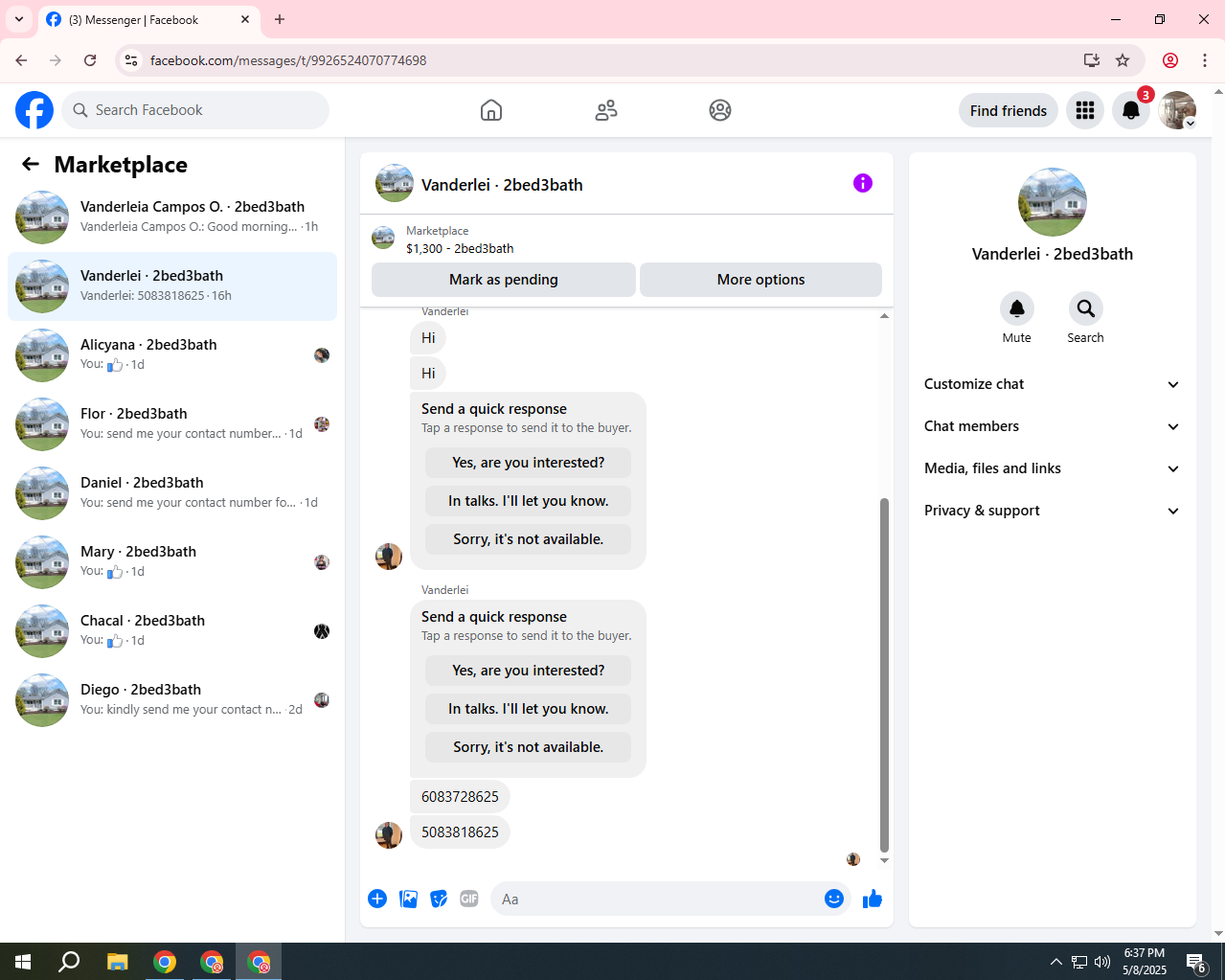Screen dimensions: 1225x980
Task: Click More options button
Action: tap(760, 280)
